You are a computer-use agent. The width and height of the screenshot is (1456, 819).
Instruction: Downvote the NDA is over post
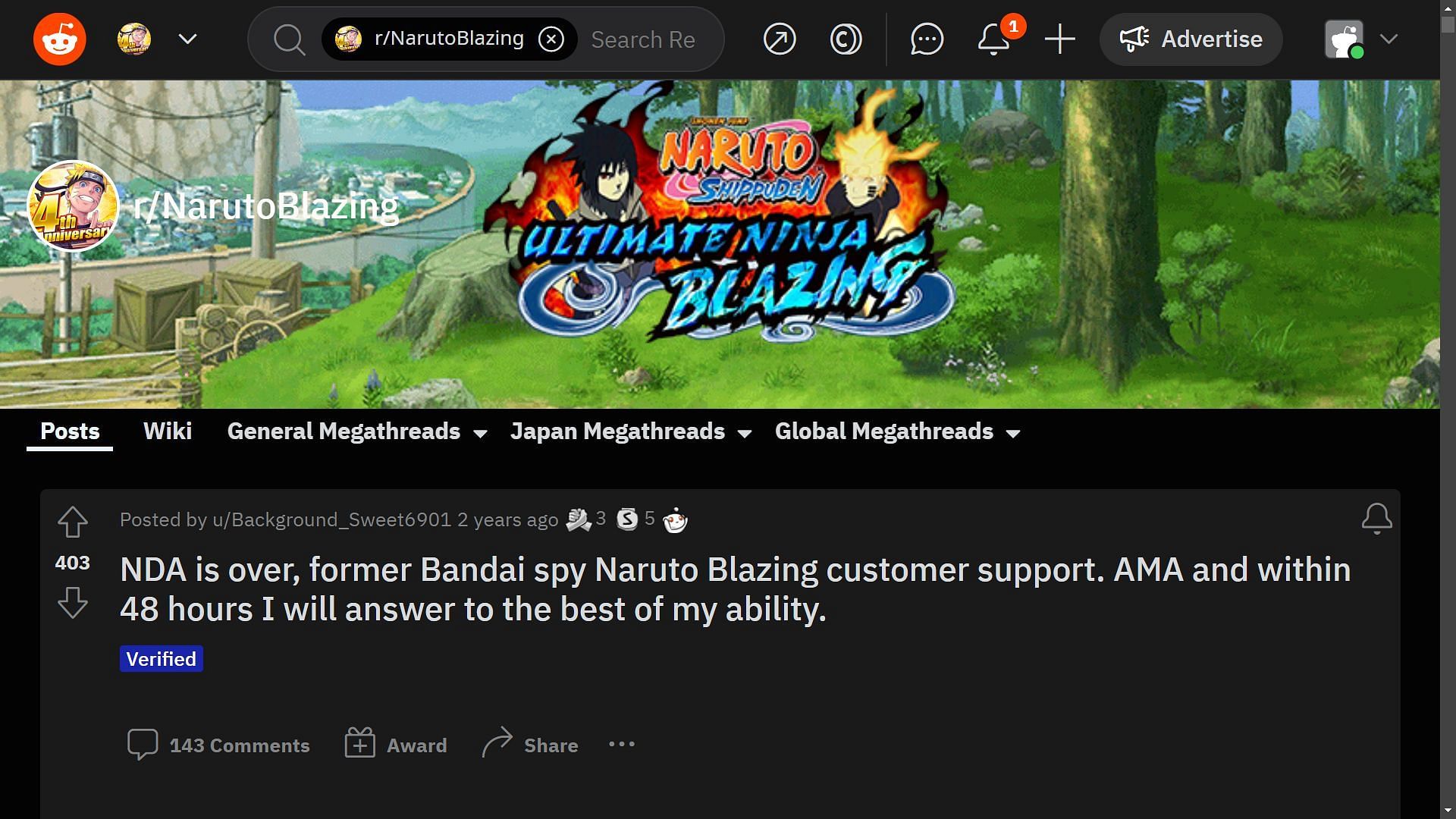click(73, 604)
